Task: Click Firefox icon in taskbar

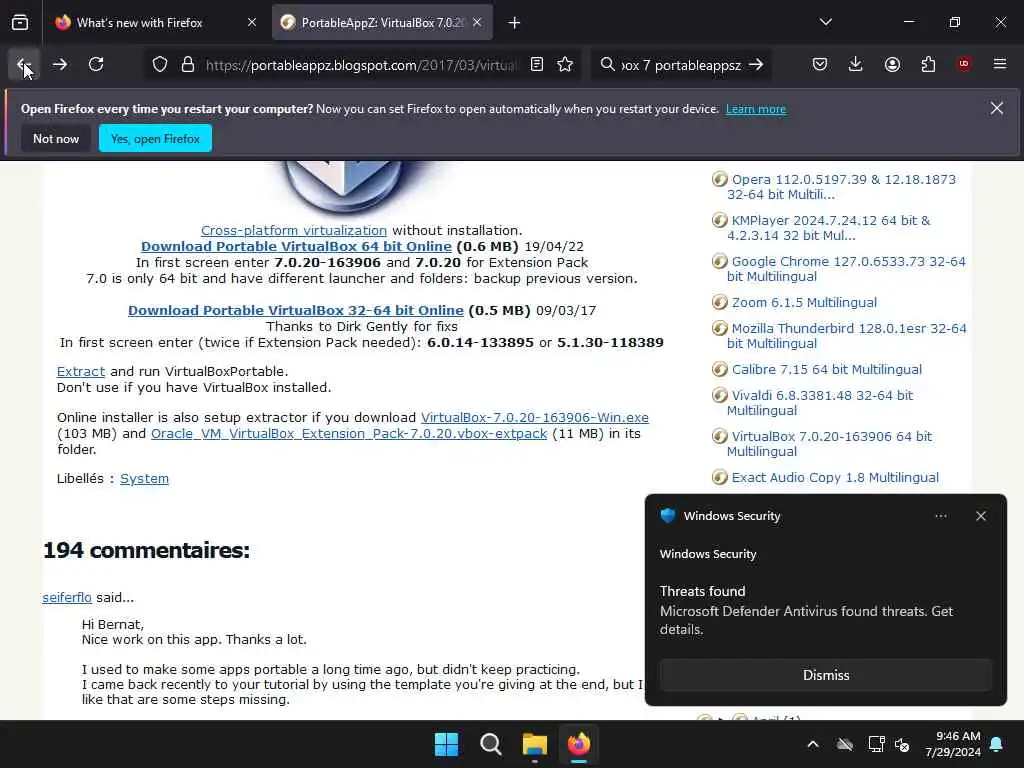Action: pos(579,744)
